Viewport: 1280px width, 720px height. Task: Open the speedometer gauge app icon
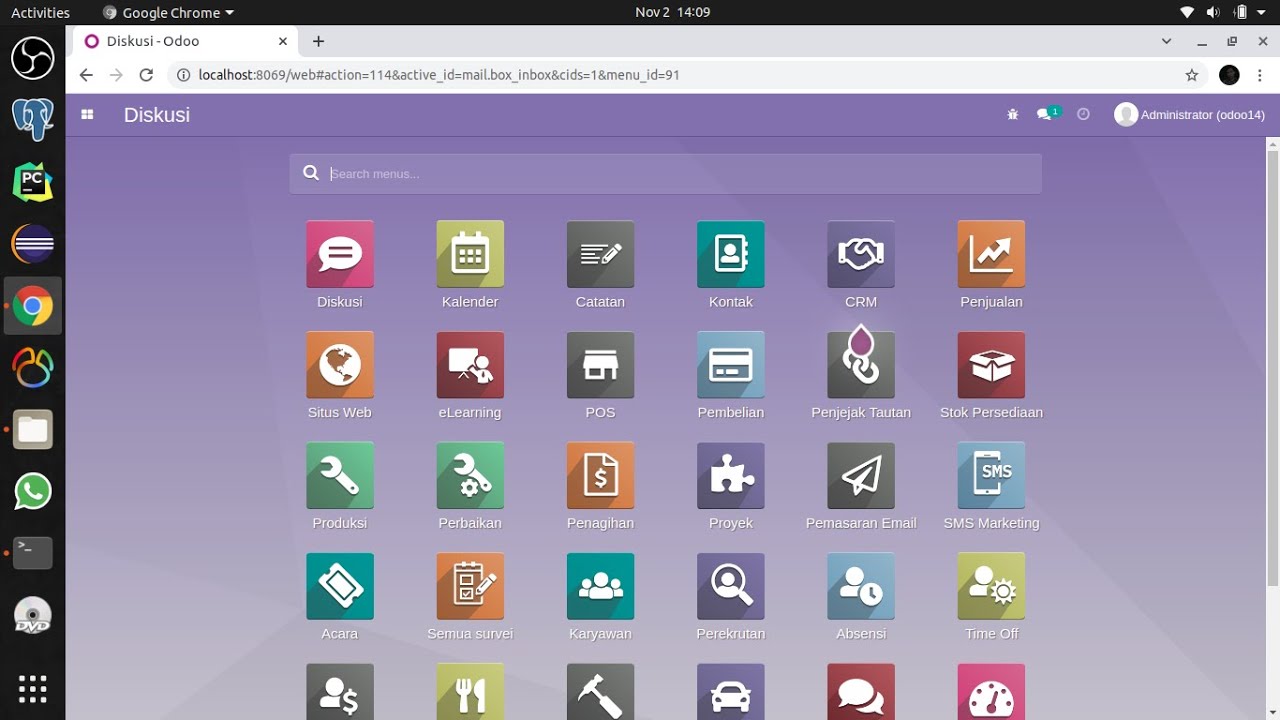click(x=991, y=692)
